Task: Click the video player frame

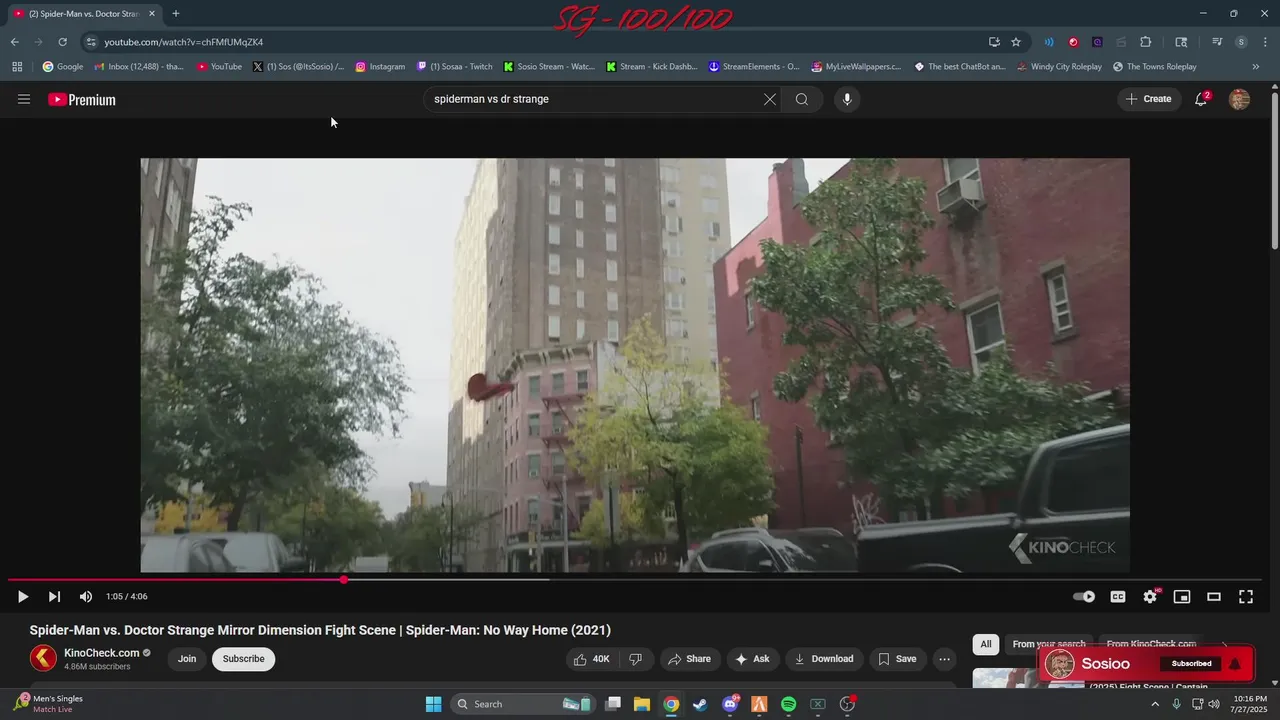Action: pos(635,365)
